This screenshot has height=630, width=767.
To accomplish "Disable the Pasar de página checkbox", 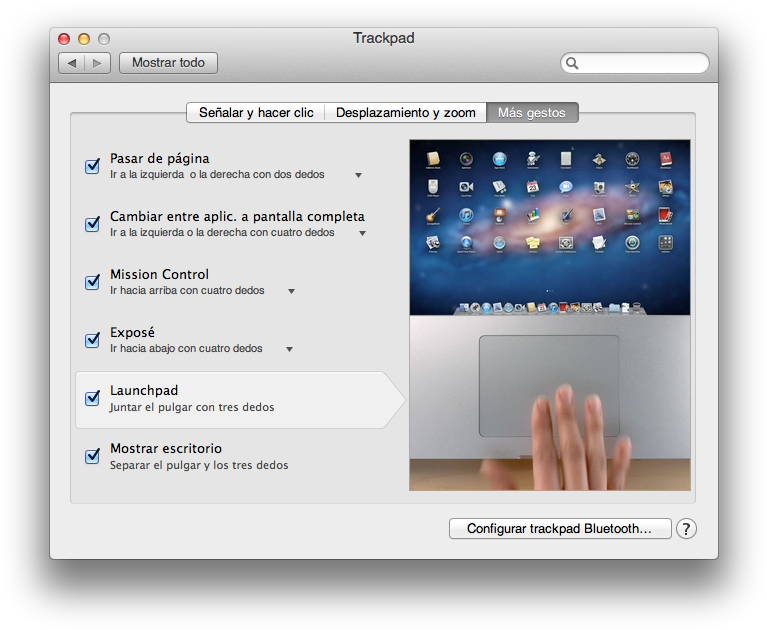I will pos(93,166).
